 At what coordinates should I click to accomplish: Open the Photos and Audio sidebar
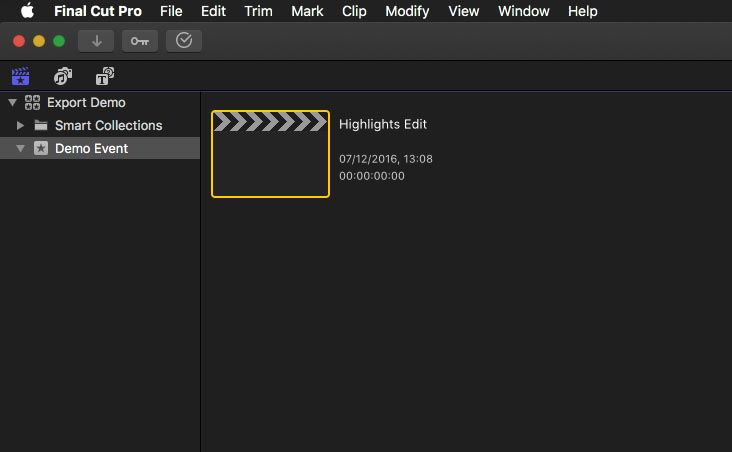pyautogui.click(x=63, y=76)
